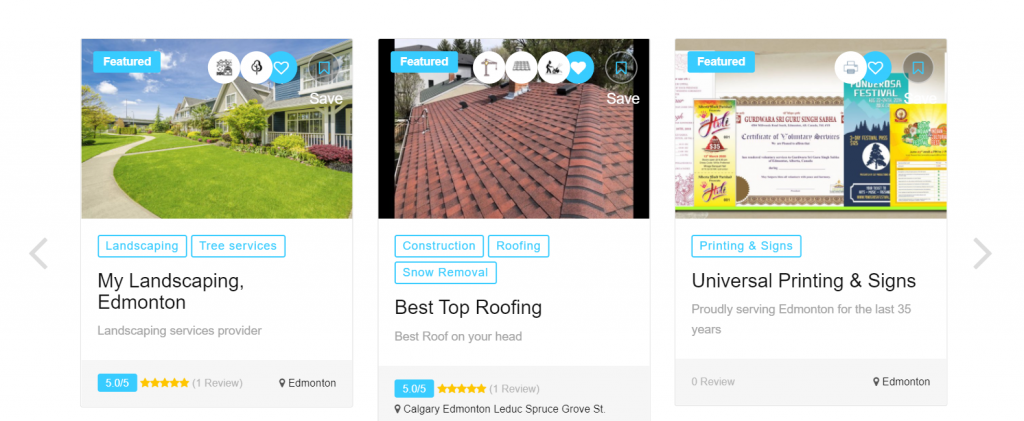
Task: Go to previous listings with left arrow
Action: (x=39, y=253)
